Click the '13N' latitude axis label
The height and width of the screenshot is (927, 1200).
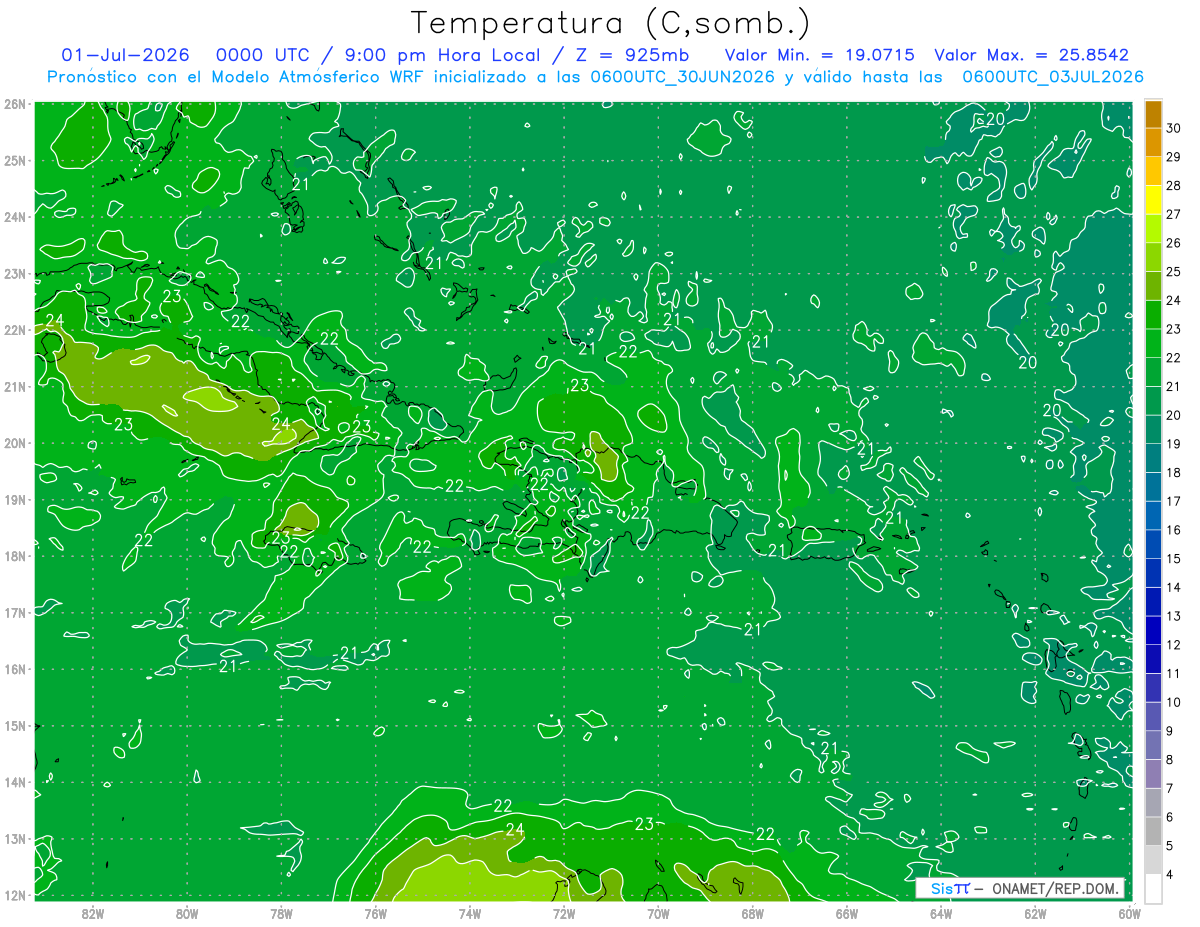click(x=15, y=838)
